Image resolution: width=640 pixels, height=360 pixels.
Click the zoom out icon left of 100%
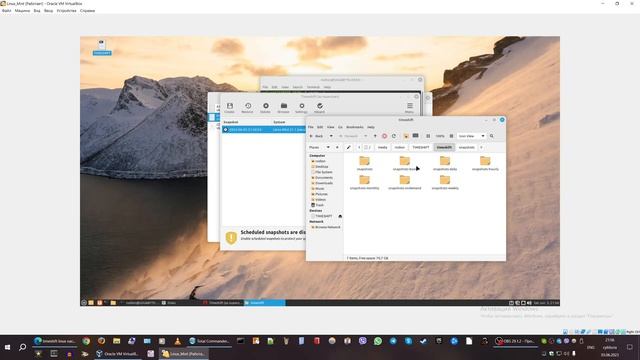pyautogui.click(x=428, y=136)
